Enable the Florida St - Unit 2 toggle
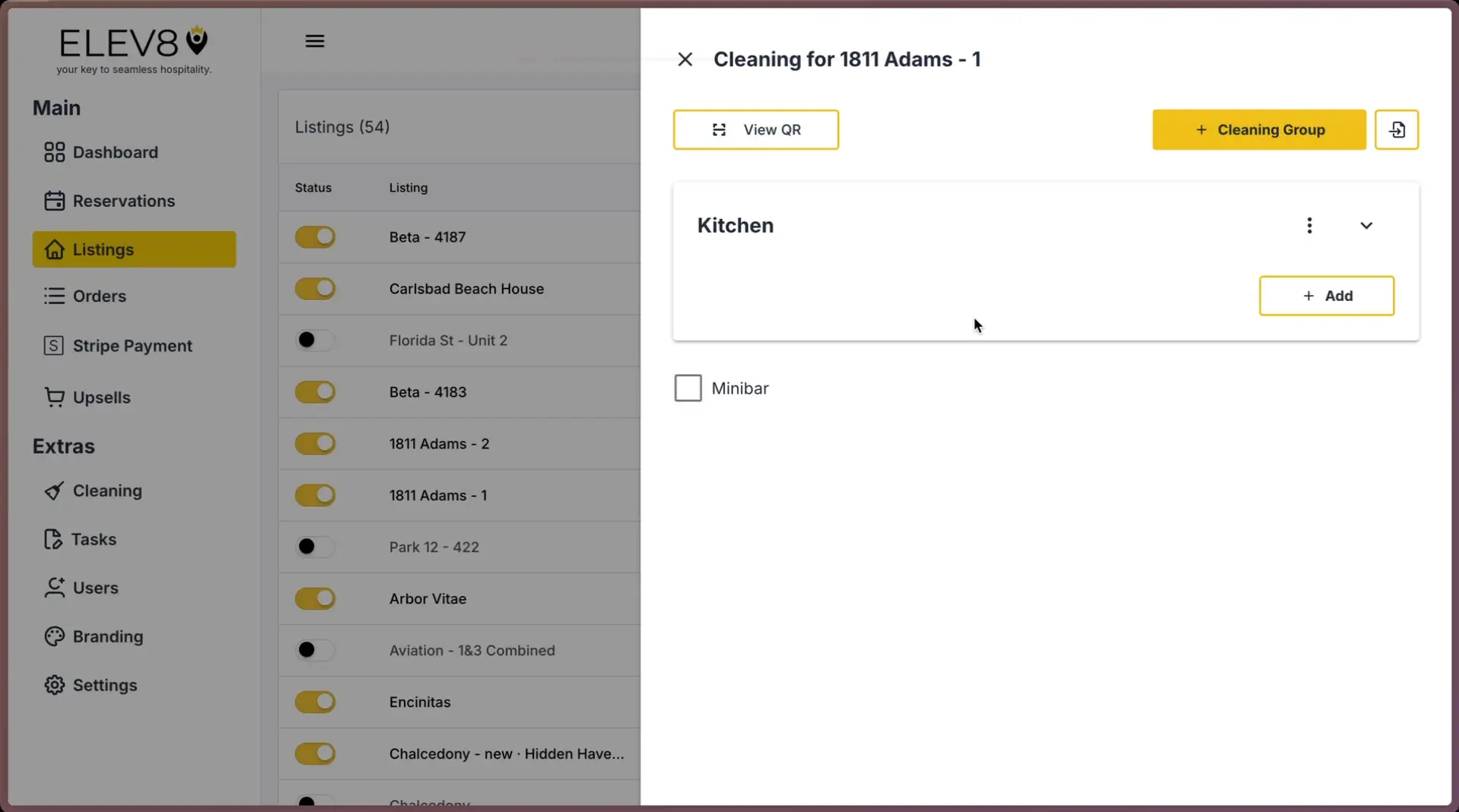 (315, 340)
